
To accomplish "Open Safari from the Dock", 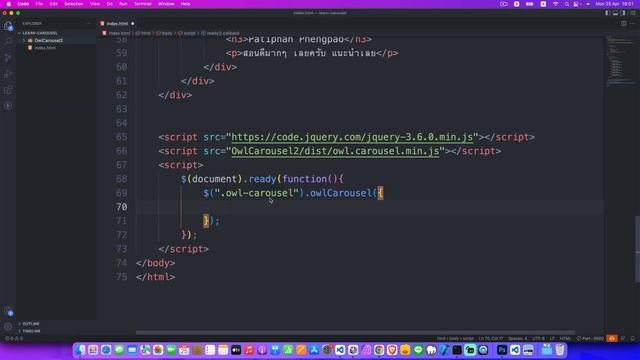I will (106, 350).
